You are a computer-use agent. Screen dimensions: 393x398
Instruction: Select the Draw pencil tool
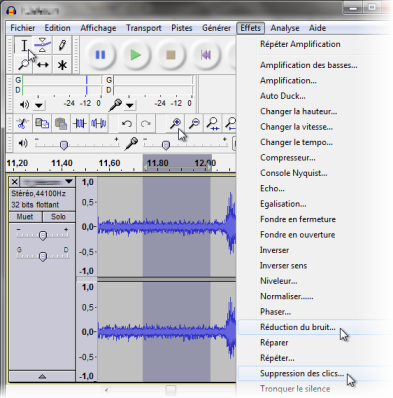click(62, 45)
